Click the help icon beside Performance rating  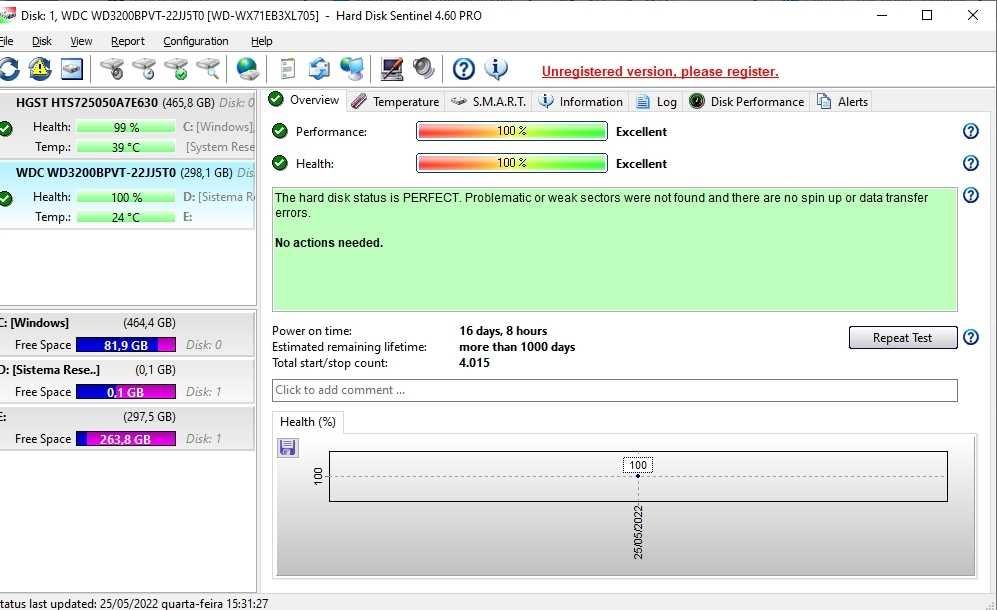click(x=970, y=131)
